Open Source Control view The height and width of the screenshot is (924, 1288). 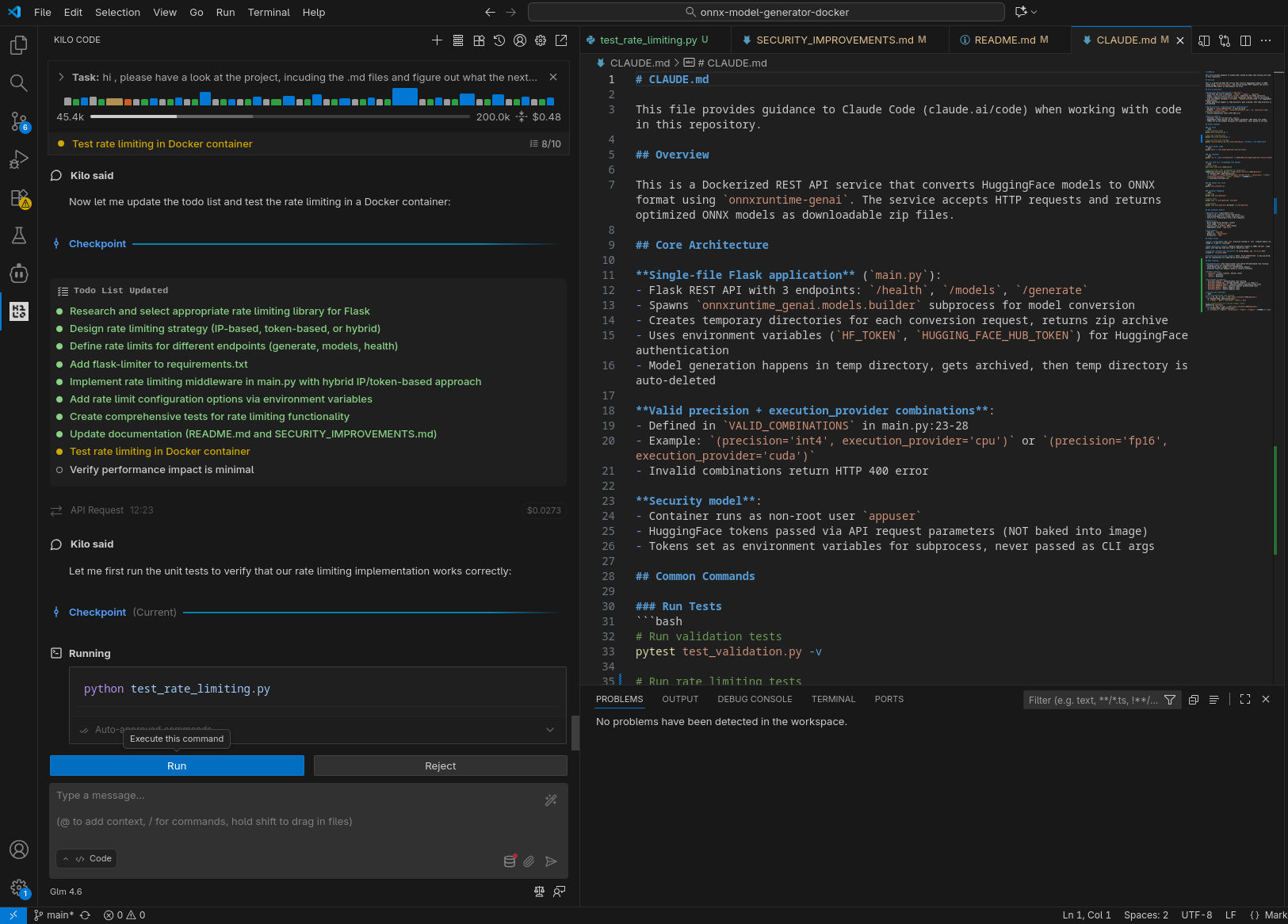point(18,121)
